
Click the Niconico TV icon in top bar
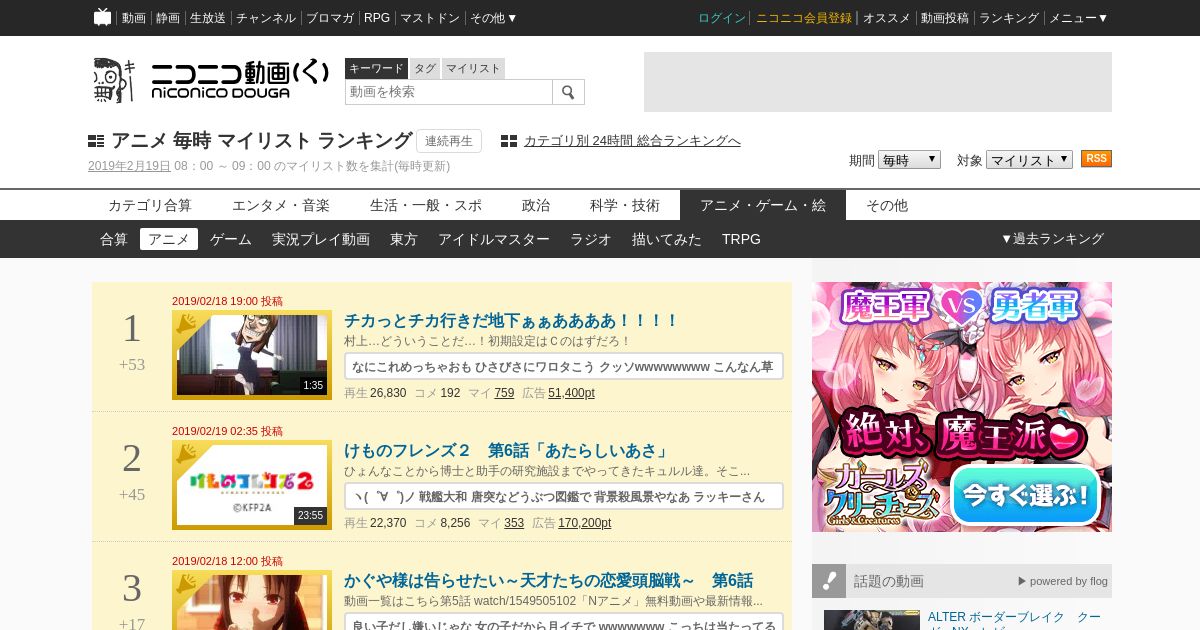[x=102, y=17]
